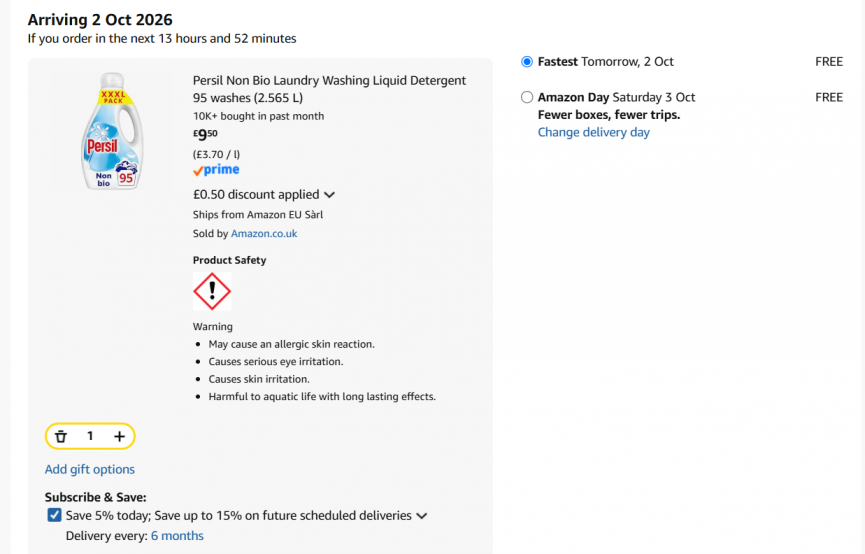Click the Arriving 2 Oct 2026 heading

click(x=100, y=20)
